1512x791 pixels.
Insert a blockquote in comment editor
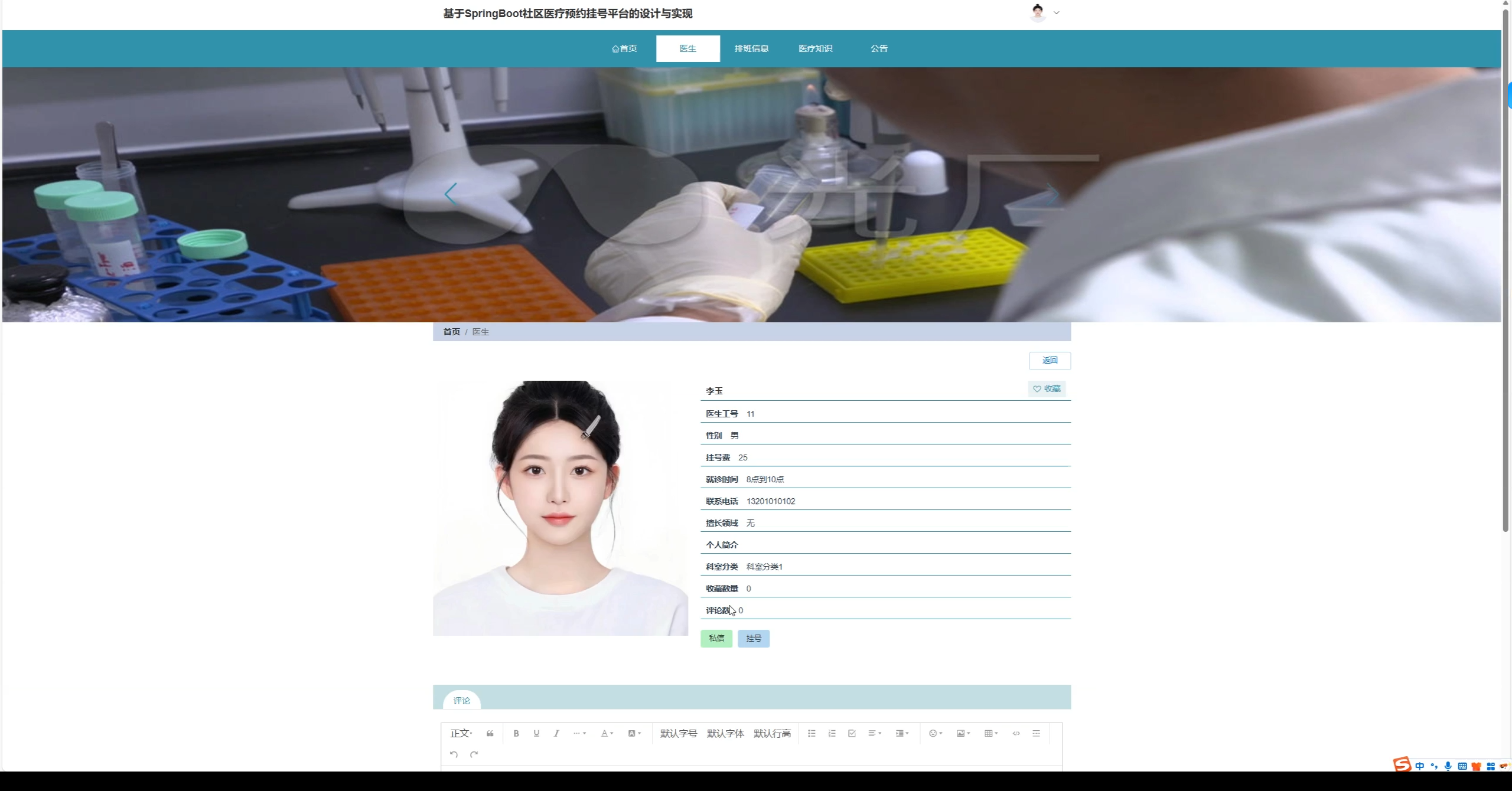490,733
